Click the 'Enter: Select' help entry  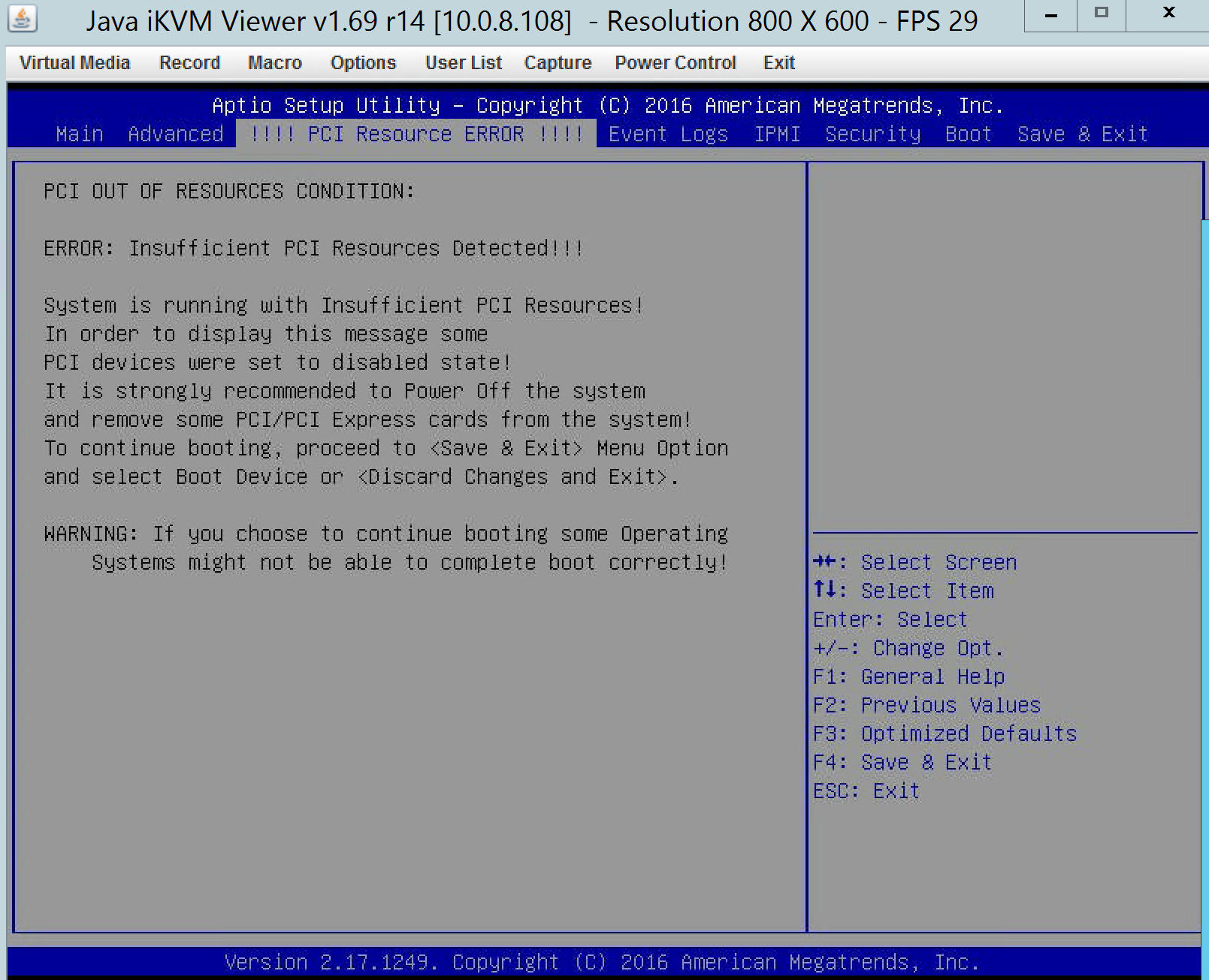tap(890, 619)
